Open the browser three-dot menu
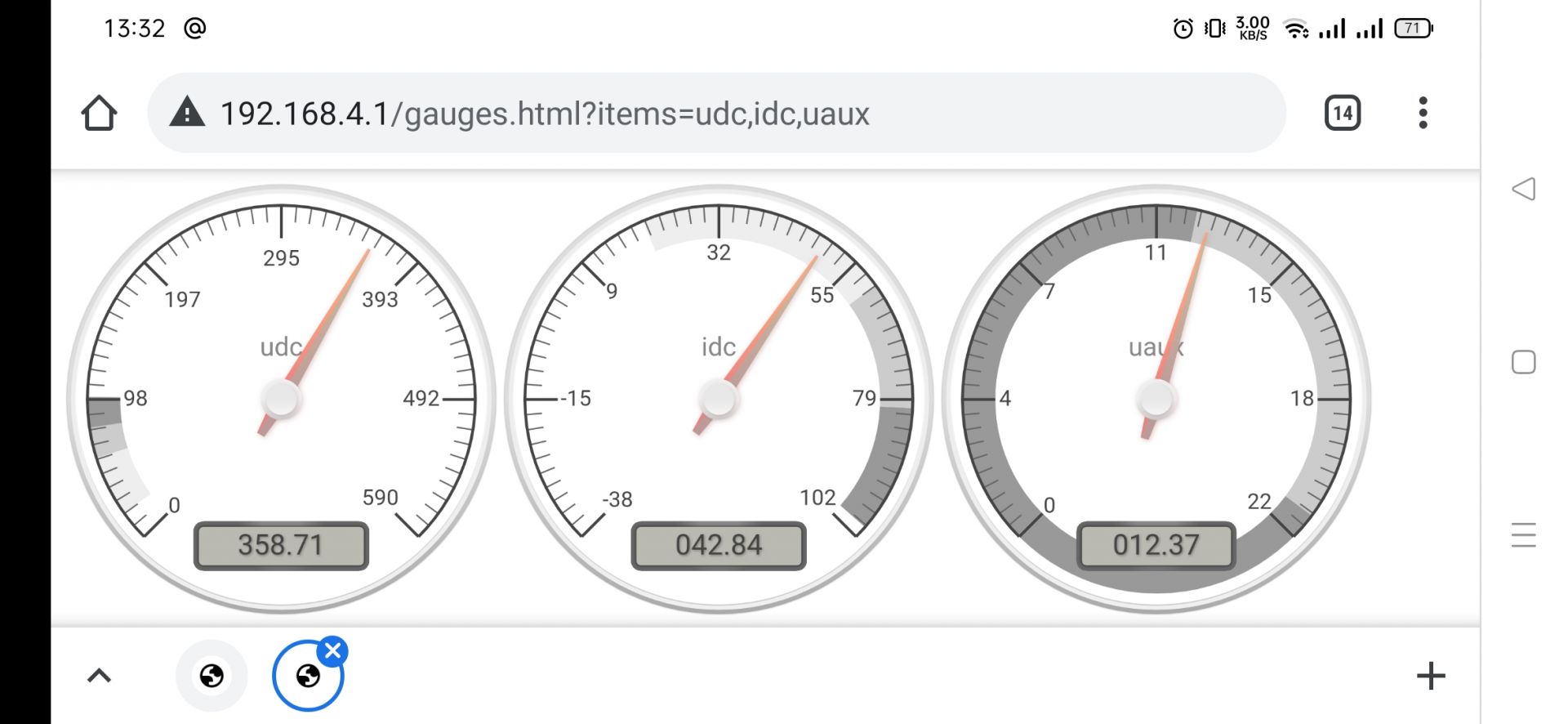1568x724 pixels. tap(1423, 113)
